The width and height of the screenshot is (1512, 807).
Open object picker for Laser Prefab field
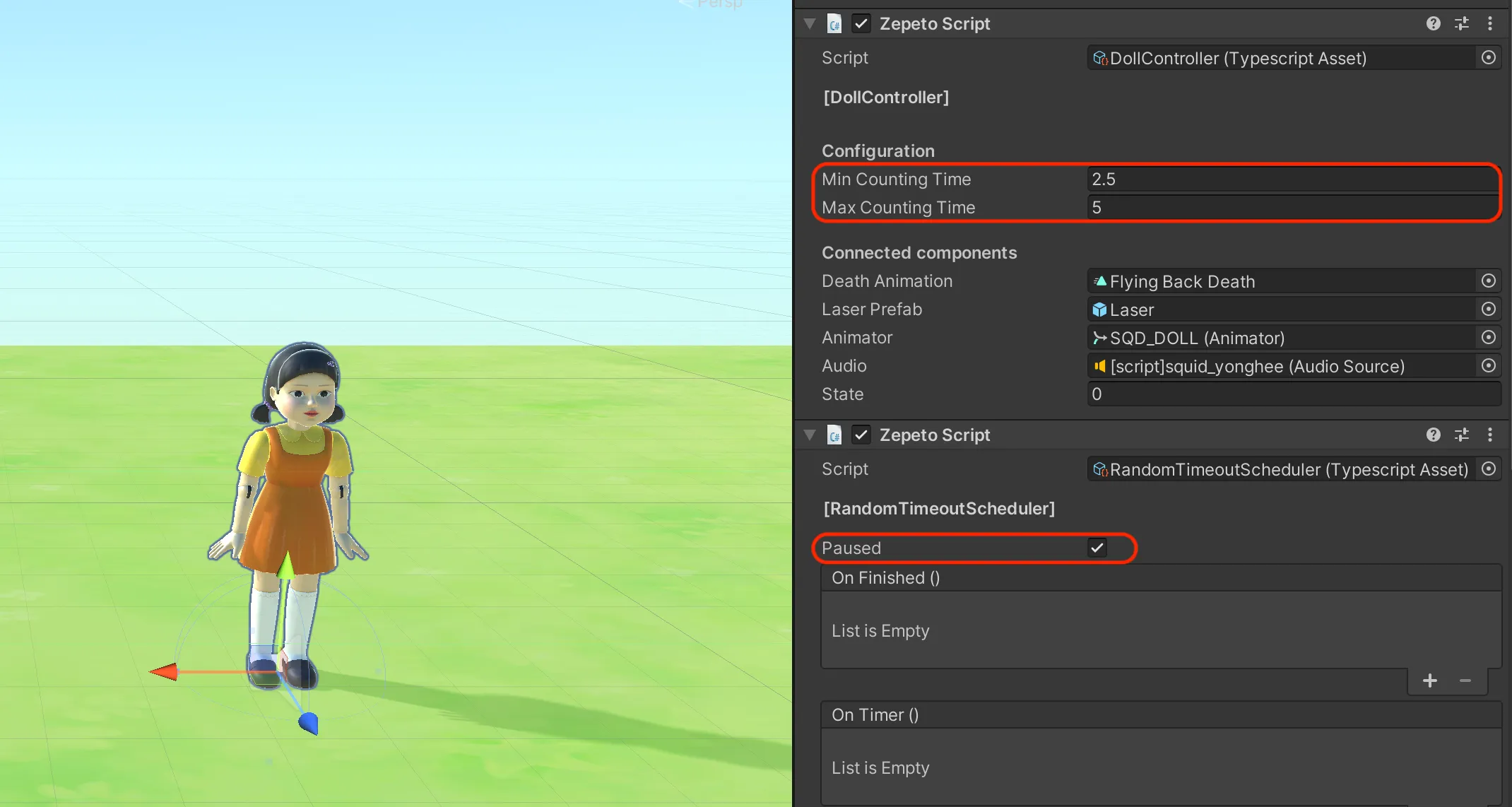(1489, 309)
